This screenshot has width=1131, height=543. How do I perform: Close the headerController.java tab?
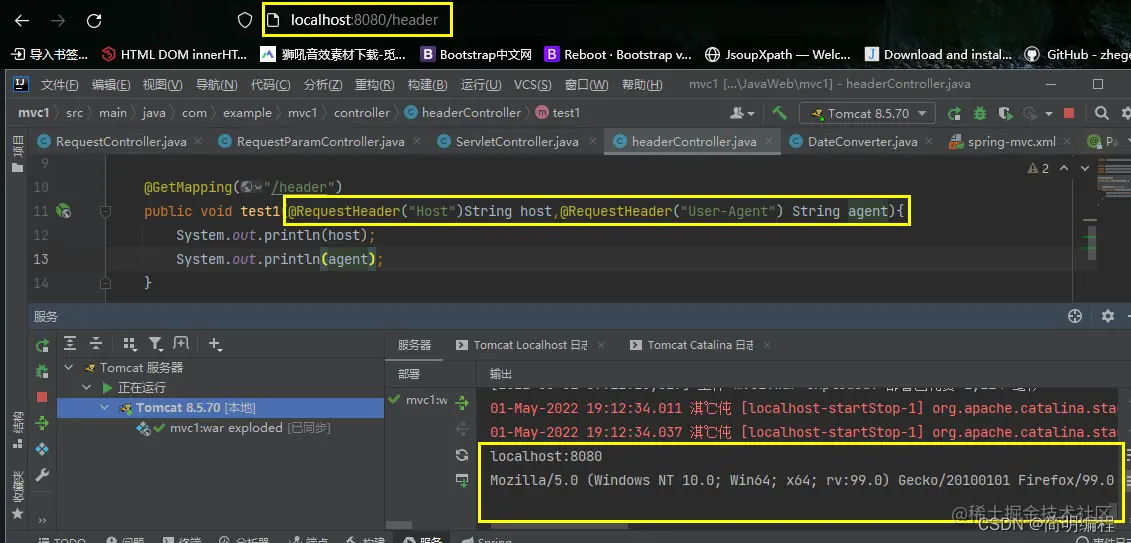tap(770, 142)
